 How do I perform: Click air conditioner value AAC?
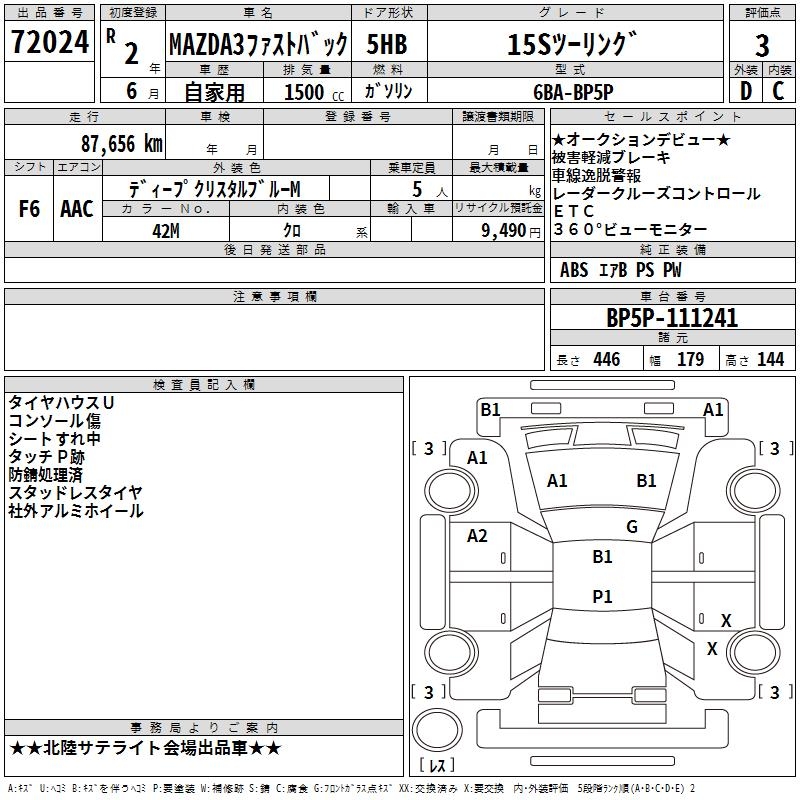pyautogui.click(x=77, y=209)
